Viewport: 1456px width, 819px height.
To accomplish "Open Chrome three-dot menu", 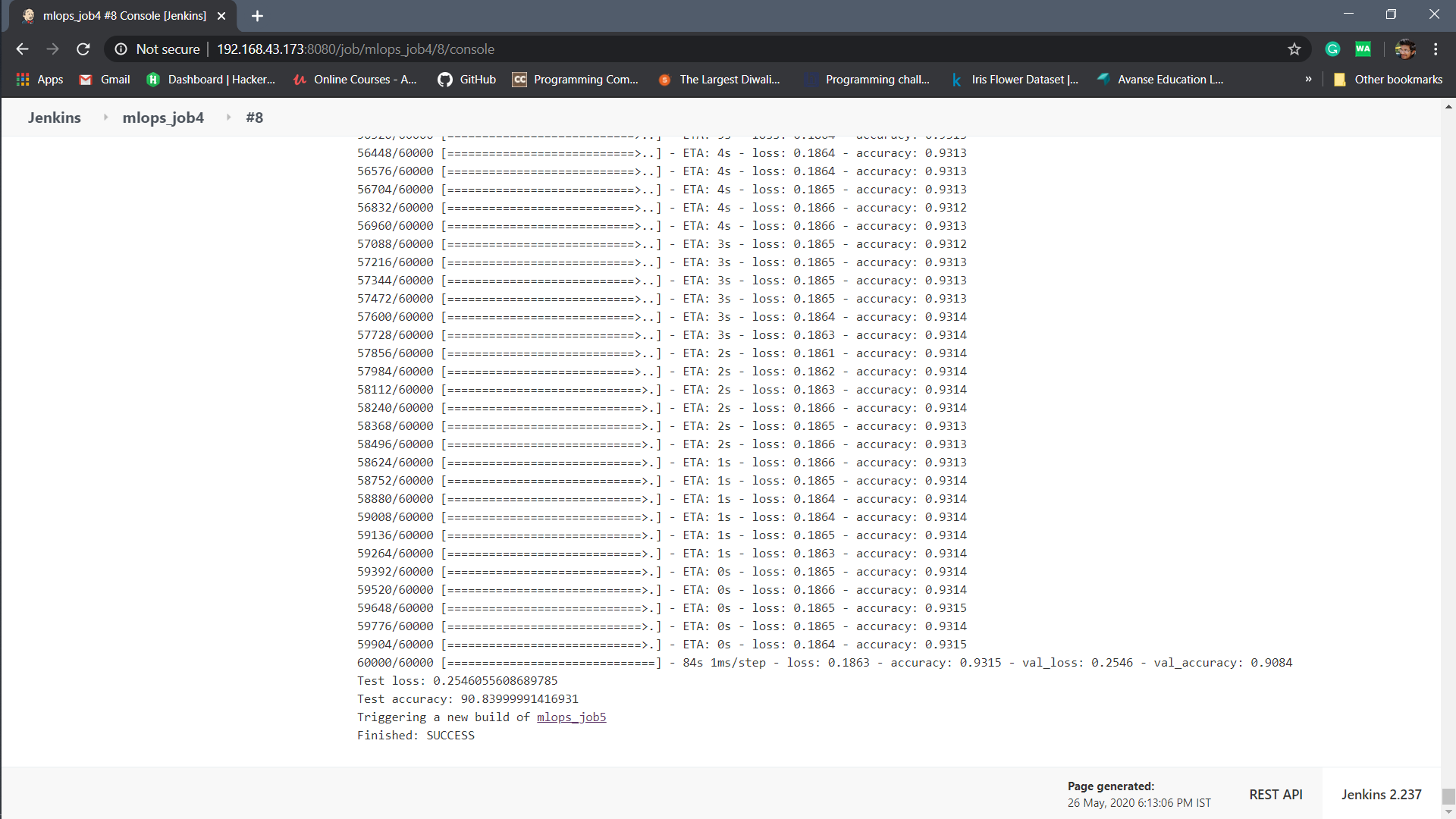I will point(1436,49).
